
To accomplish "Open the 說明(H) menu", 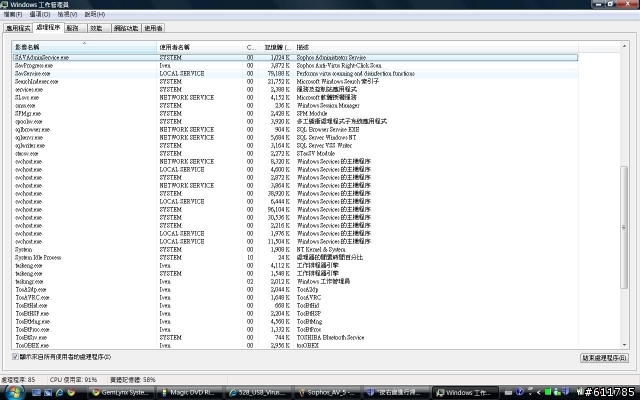I will [95, 14].
